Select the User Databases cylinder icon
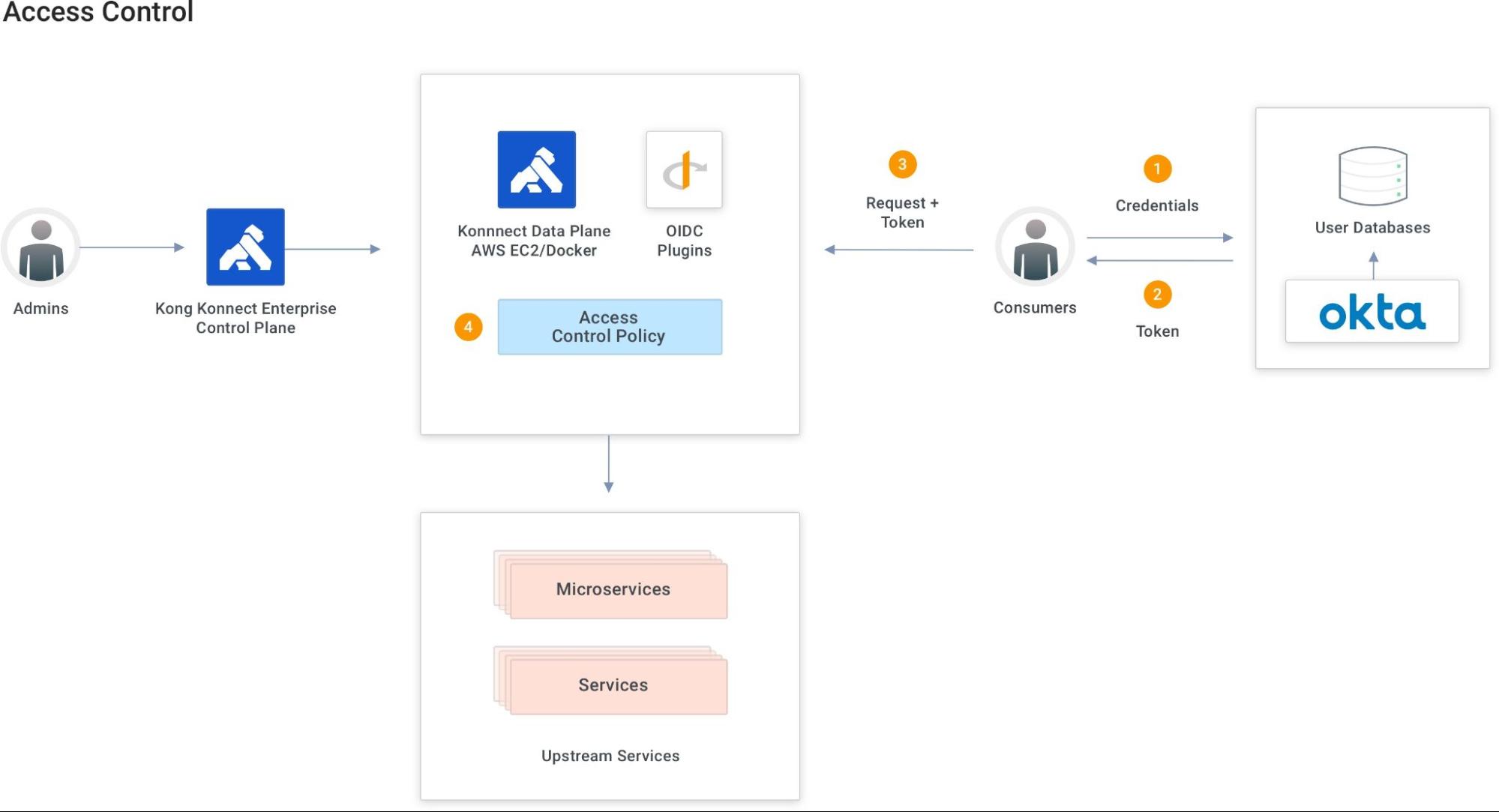 1372,176
